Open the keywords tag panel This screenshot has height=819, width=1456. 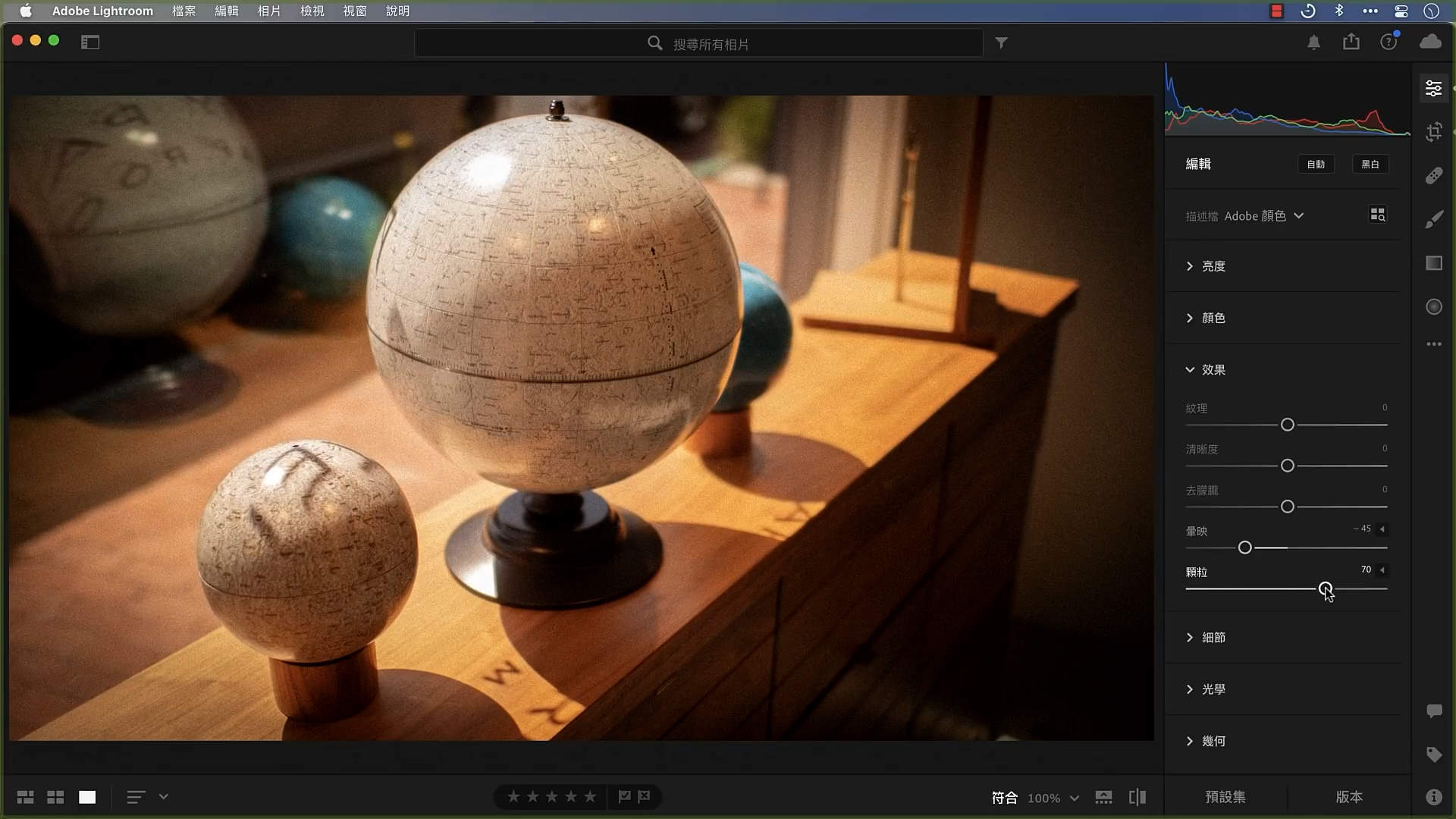click(x=1434, y=755)
